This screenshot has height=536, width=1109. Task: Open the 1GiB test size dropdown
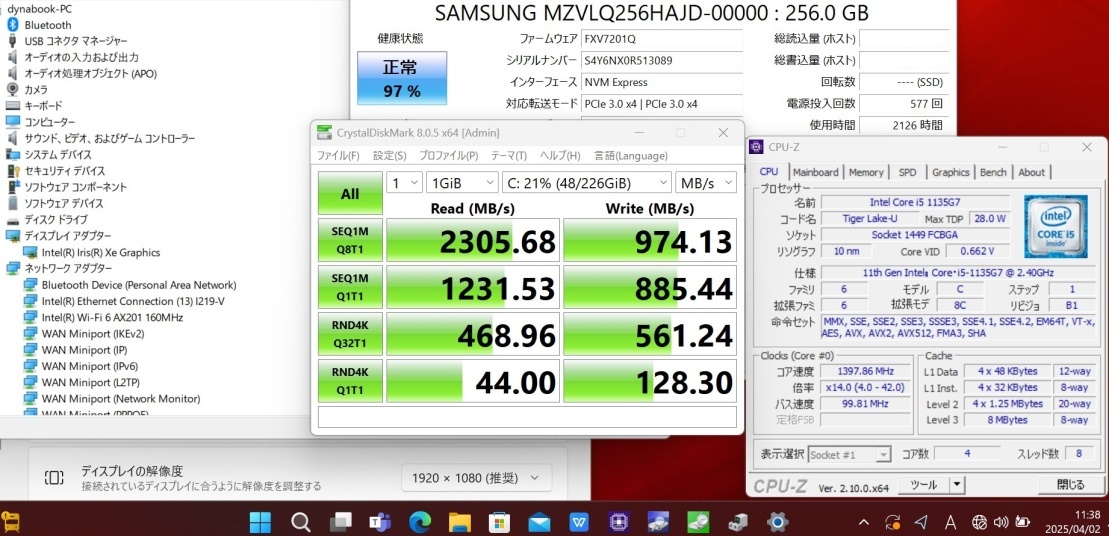pos(462,182)
